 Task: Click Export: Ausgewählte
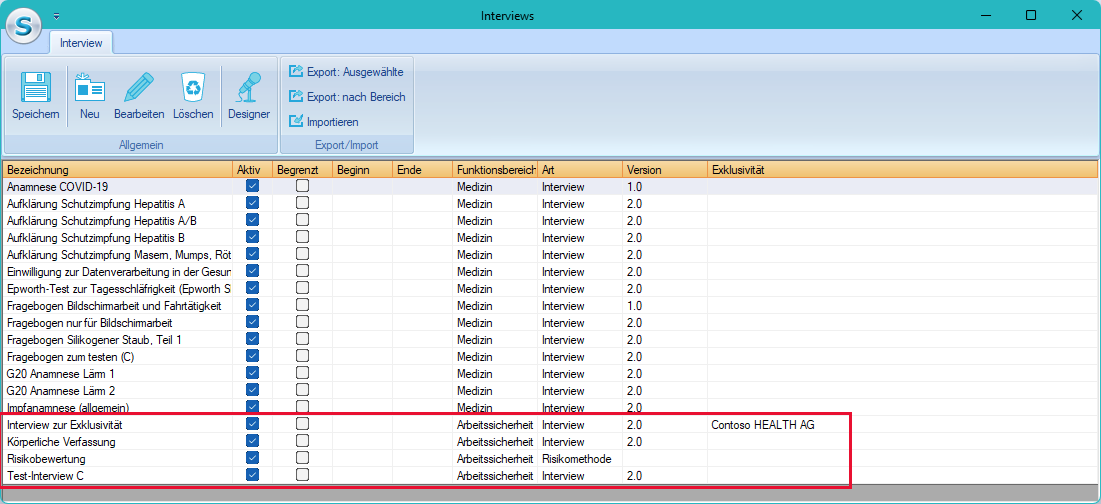346,72
